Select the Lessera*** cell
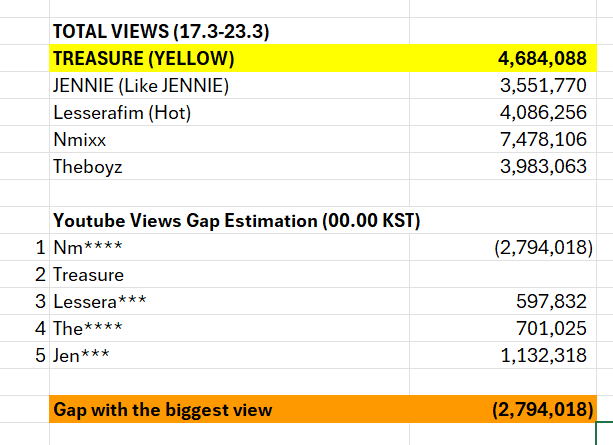The width and height of the screenshot is (613, 445). click(x=229, y=301)
